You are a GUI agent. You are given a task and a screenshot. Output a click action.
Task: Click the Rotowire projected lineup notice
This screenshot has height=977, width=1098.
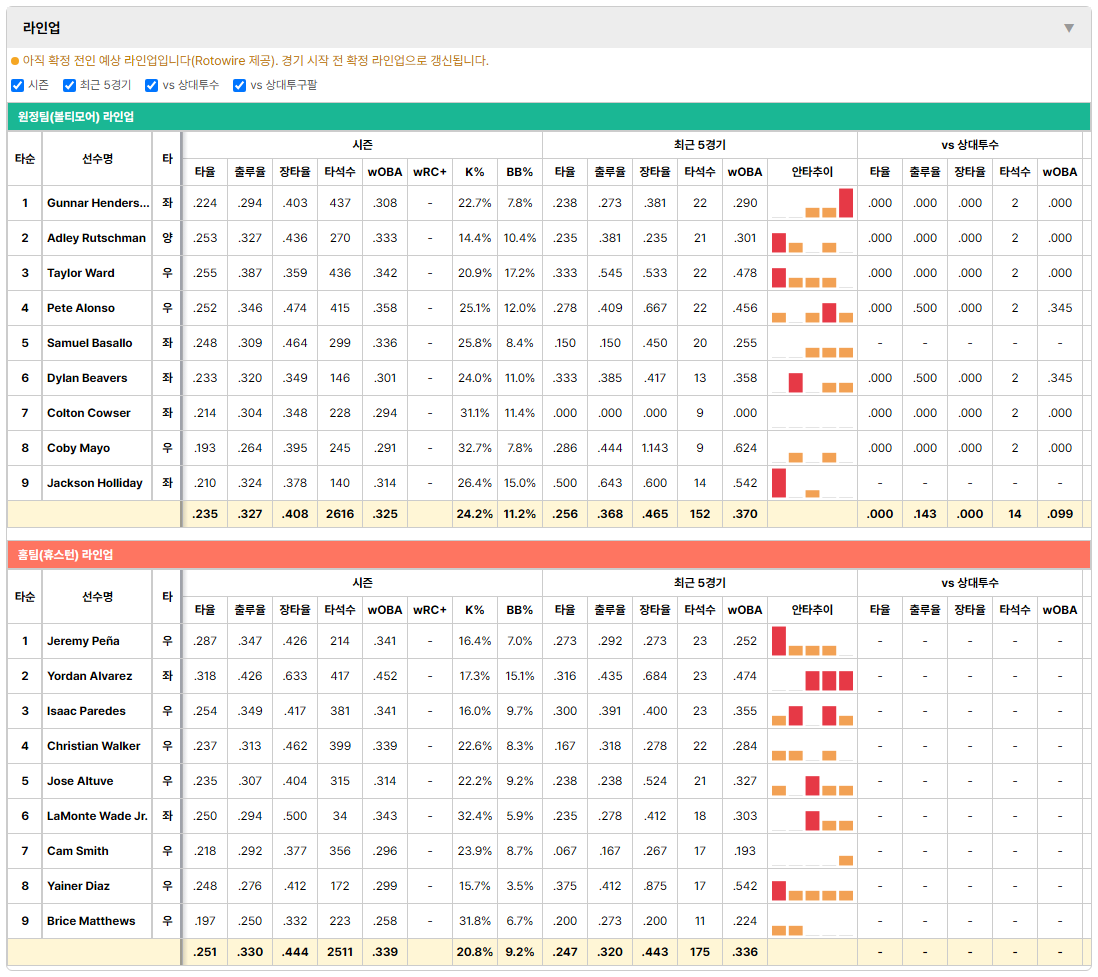256,61
